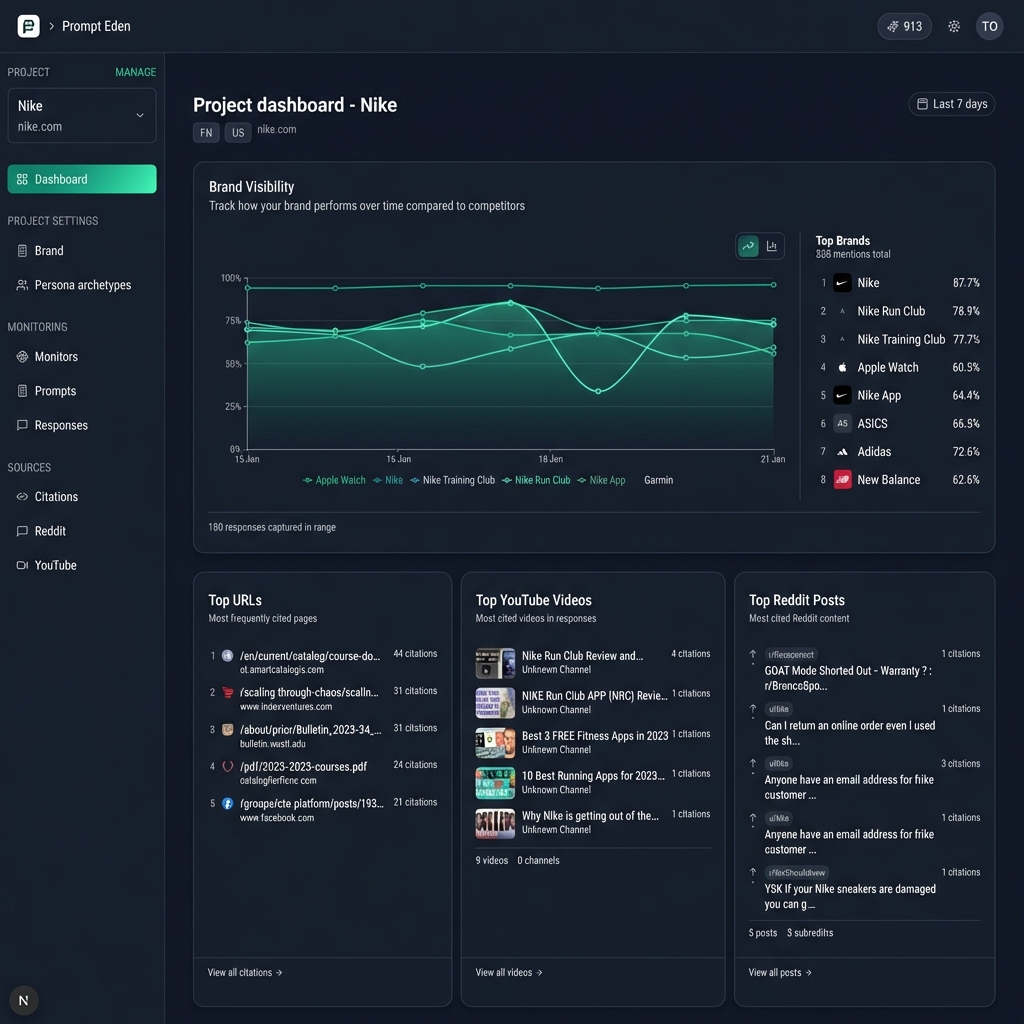1024x1024 pixels.
Task: Select the Monitors icon under Monitoring
Action: [21, 356]
